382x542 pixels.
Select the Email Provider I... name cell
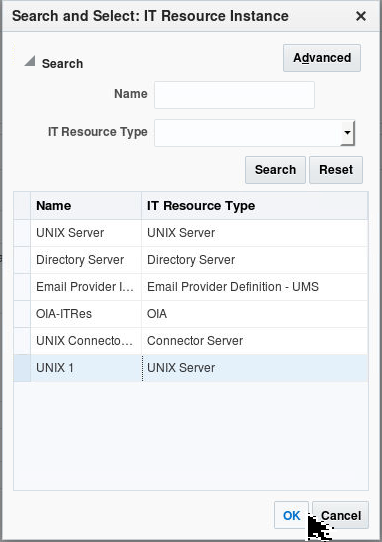[86, 287]
